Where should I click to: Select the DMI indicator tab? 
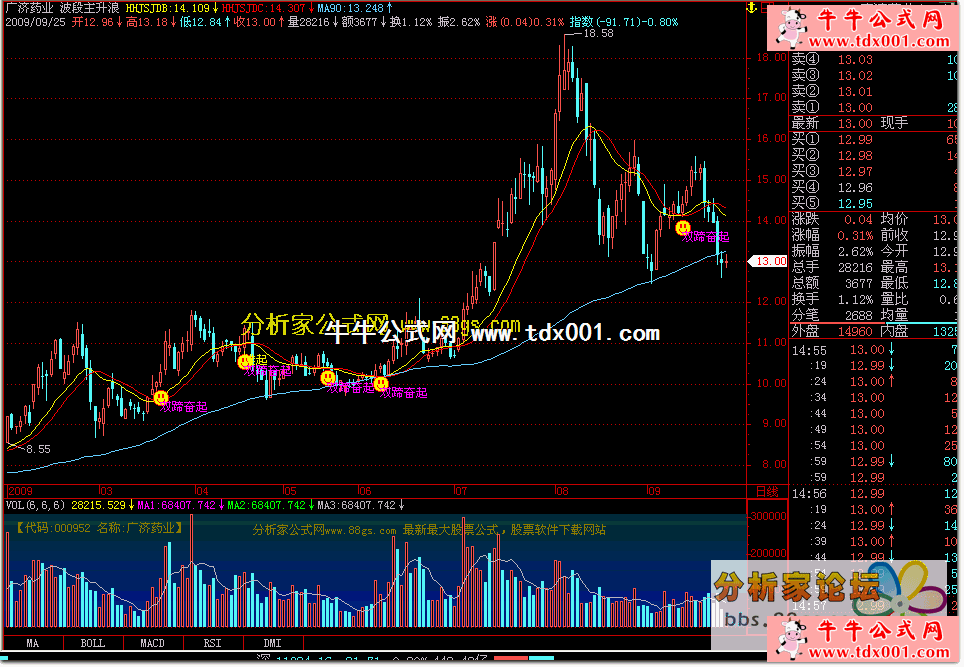click(x=272, y=643)
